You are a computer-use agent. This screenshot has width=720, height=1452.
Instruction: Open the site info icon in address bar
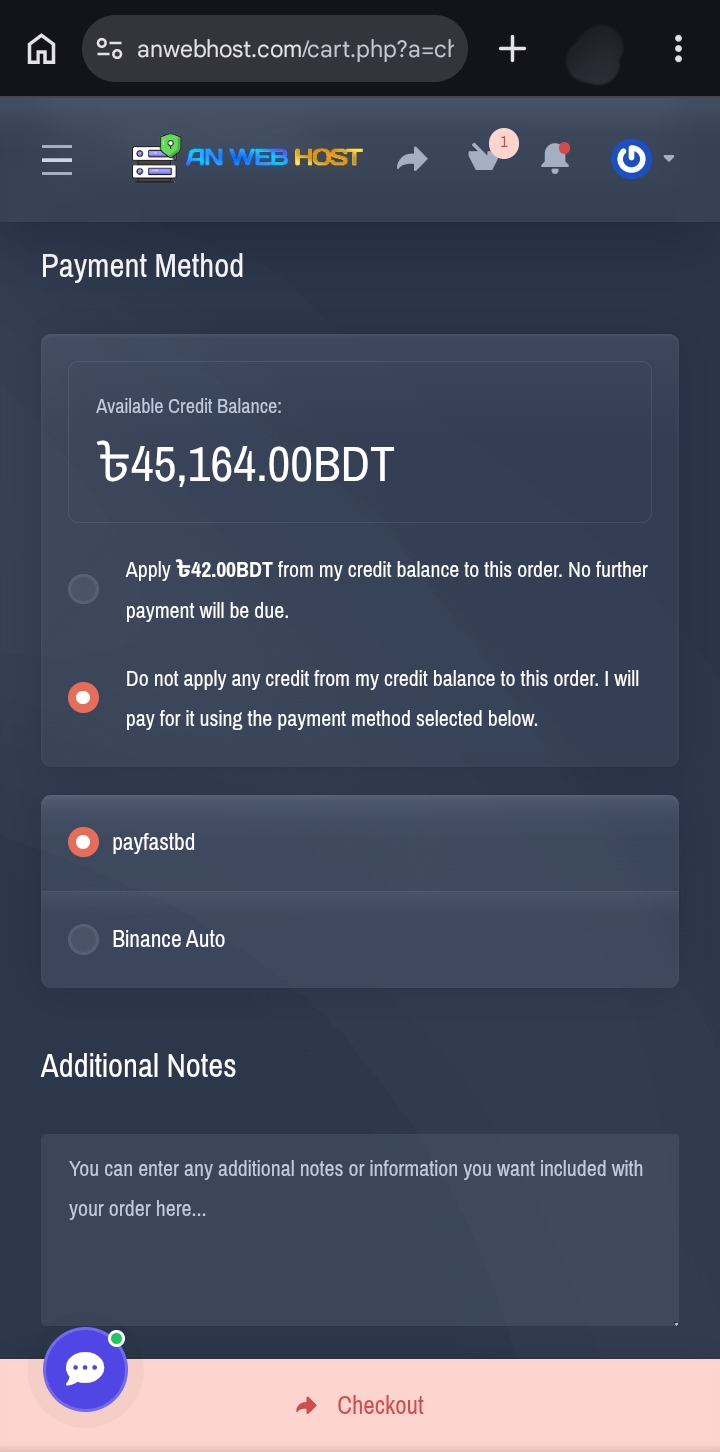(109, 48)
